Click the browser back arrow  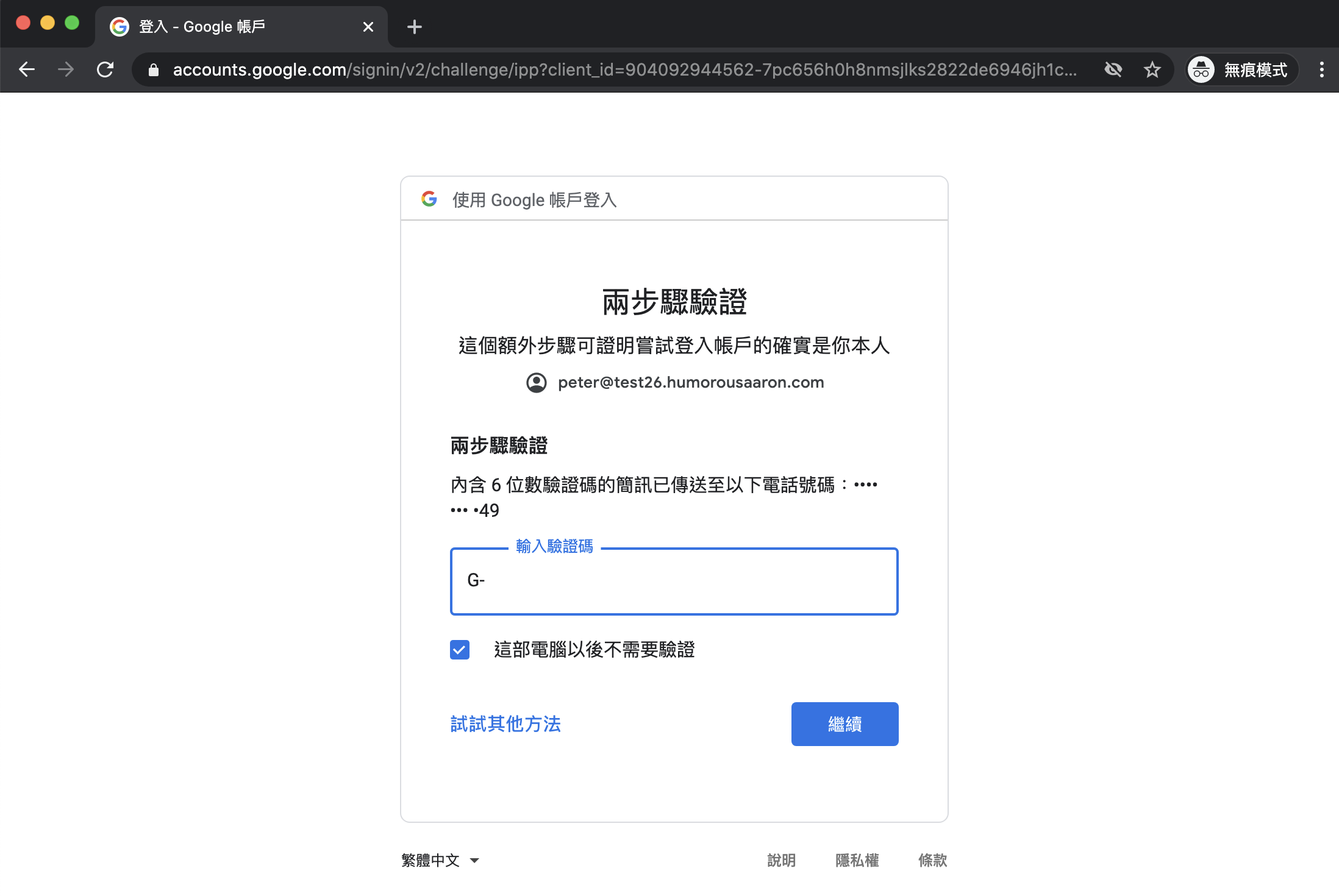(x=27, y=69)
